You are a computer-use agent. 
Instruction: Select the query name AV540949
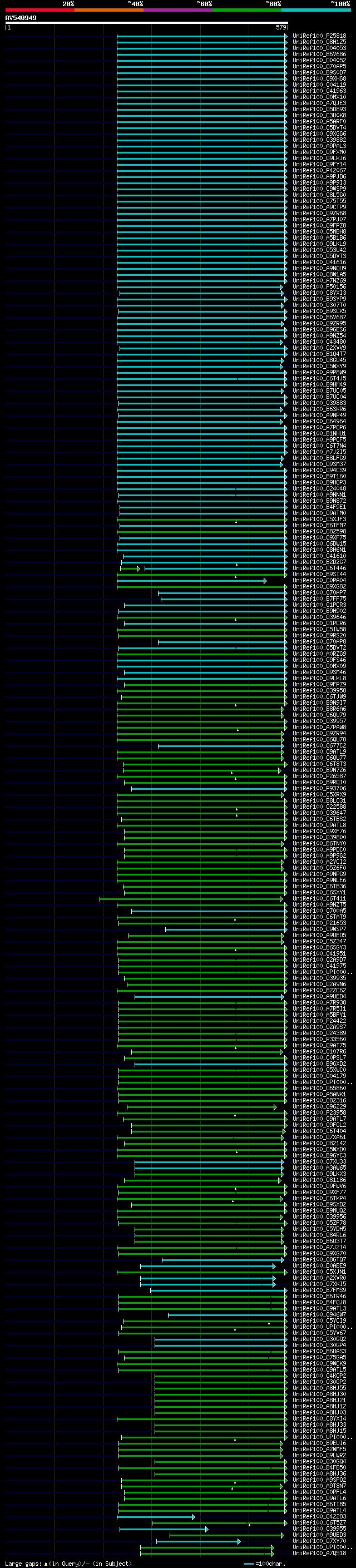click(x=21, y=18)
